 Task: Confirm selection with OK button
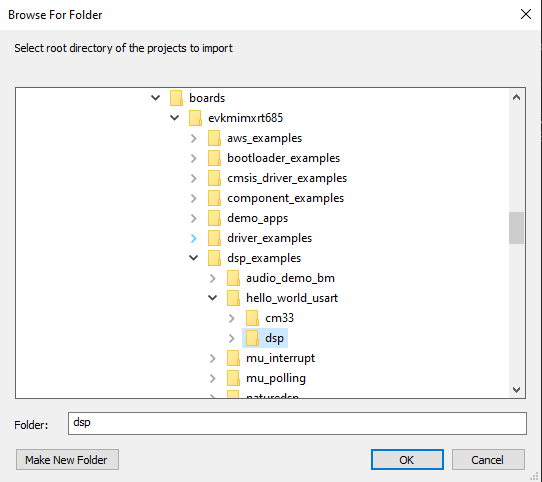click(x=407, y=460)
